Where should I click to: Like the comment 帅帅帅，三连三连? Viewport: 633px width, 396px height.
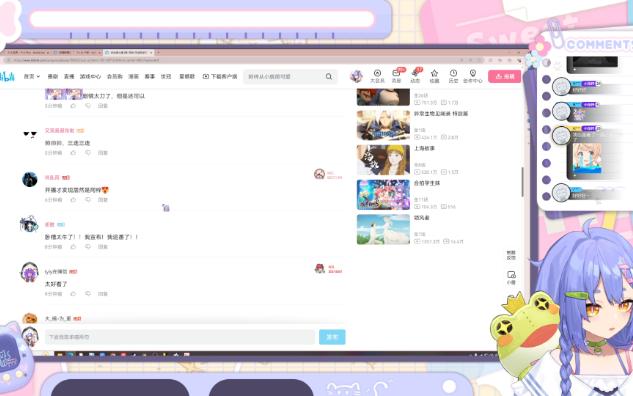73,153
